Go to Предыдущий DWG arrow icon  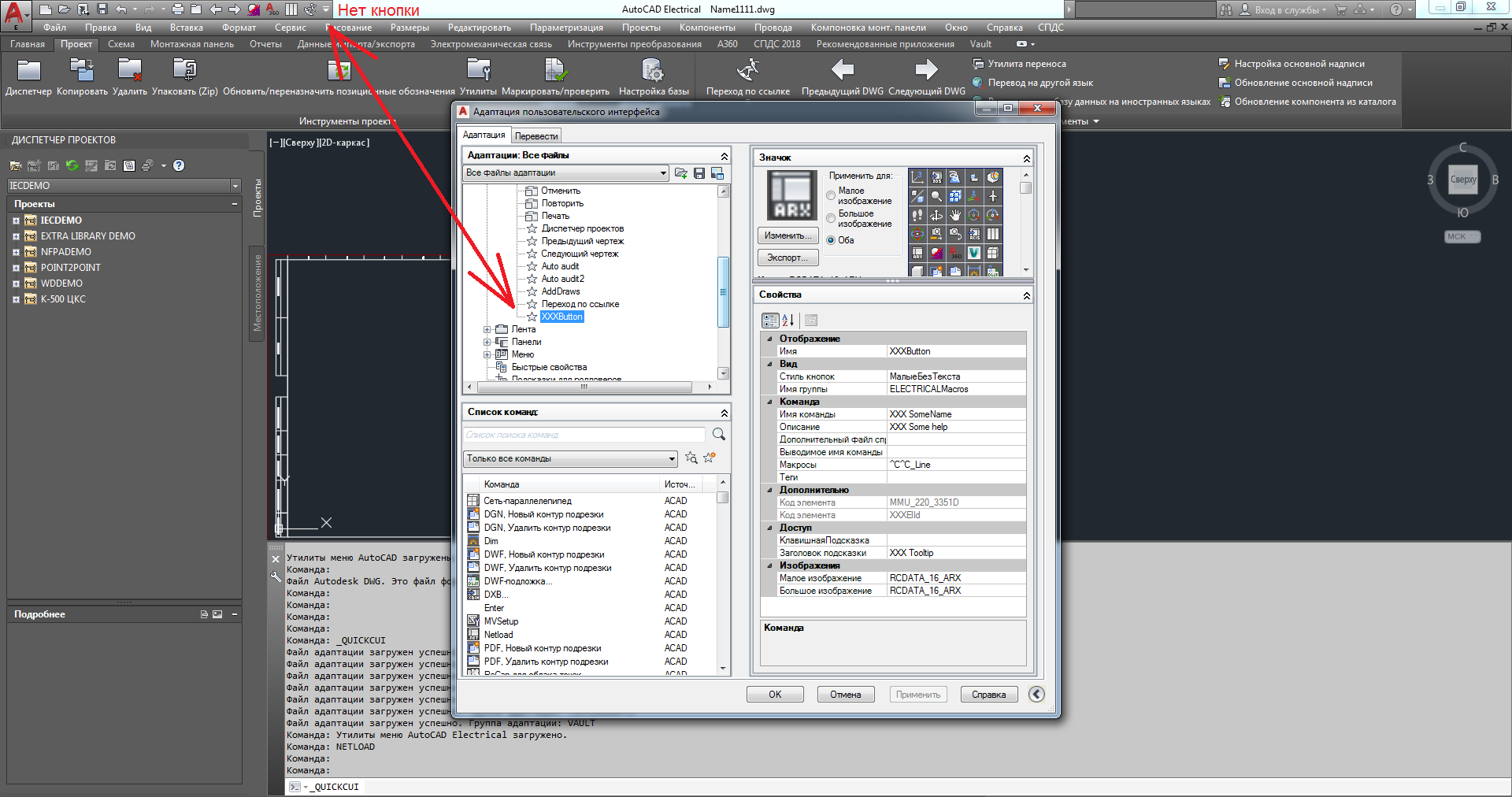pyautogui.click(x=843, y=71)
